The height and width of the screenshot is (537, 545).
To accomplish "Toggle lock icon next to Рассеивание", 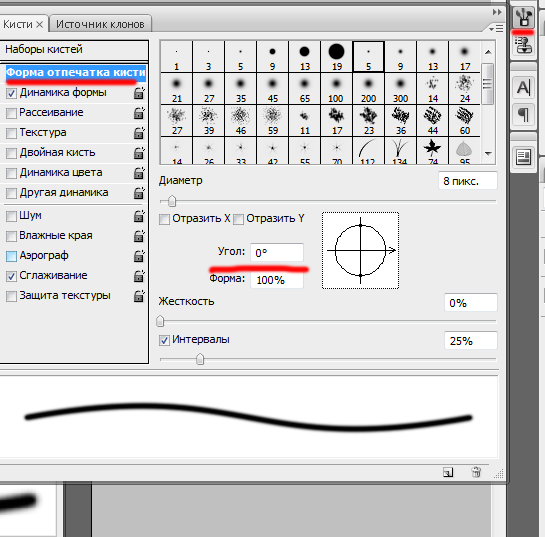I will [139, 113].
